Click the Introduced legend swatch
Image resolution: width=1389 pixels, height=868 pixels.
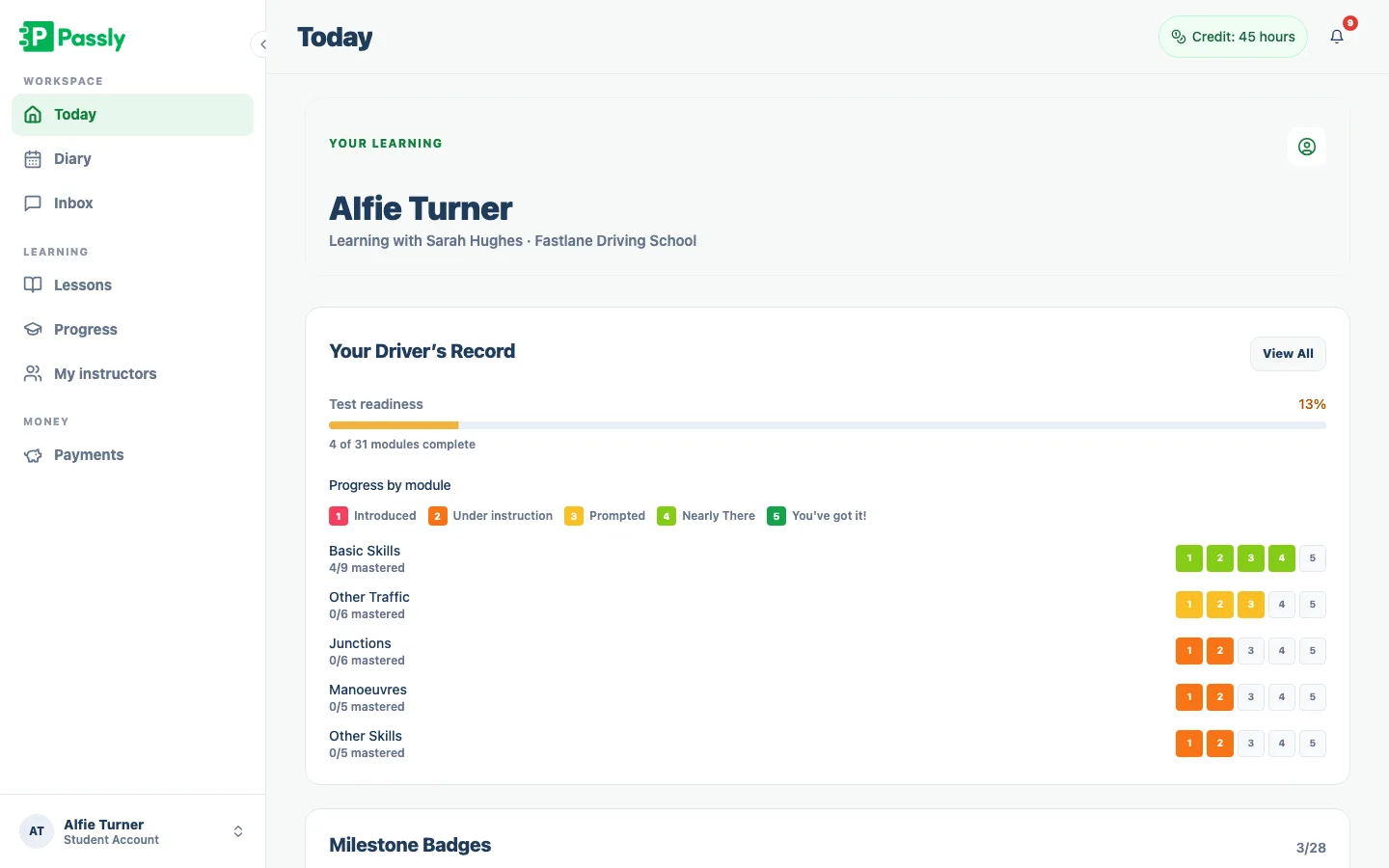click(339, 516)
